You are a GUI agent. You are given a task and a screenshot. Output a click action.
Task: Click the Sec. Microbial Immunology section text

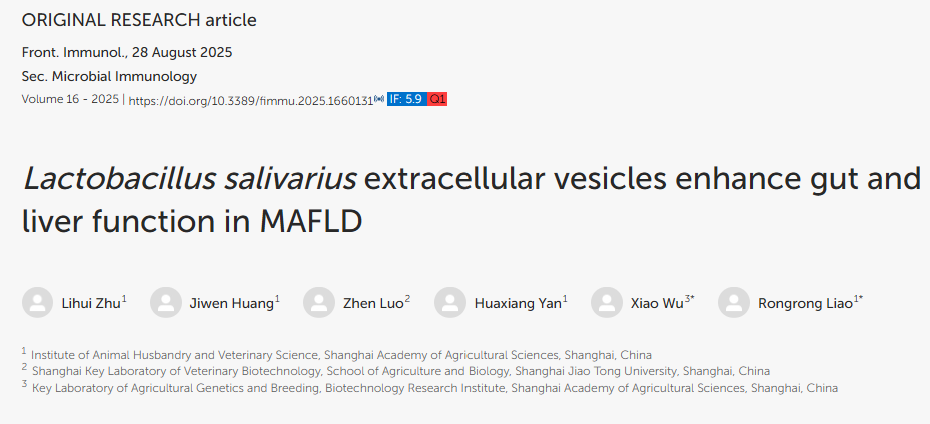pyautogui.click(x=109, y=76)
